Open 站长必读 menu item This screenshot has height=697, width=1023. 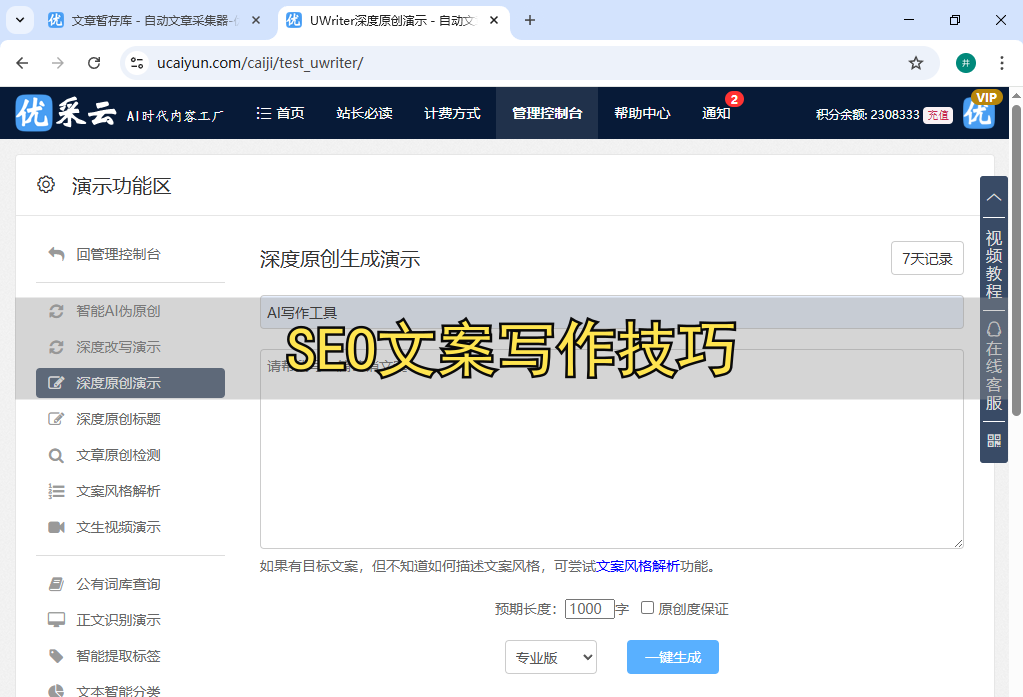tap(364, 113)
